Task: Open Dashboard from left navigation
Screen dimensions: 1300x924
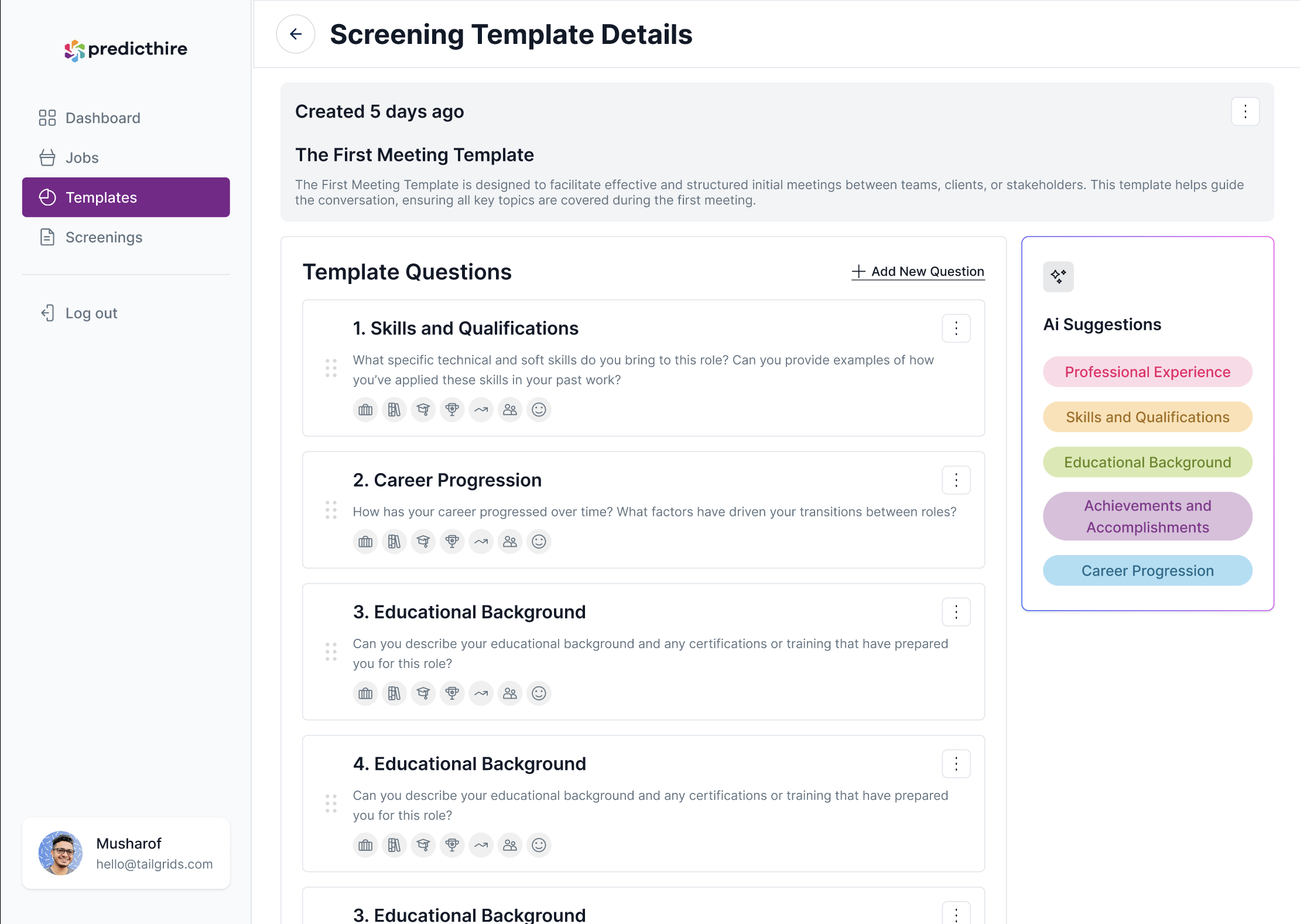Action: click(x=103, y=118)
